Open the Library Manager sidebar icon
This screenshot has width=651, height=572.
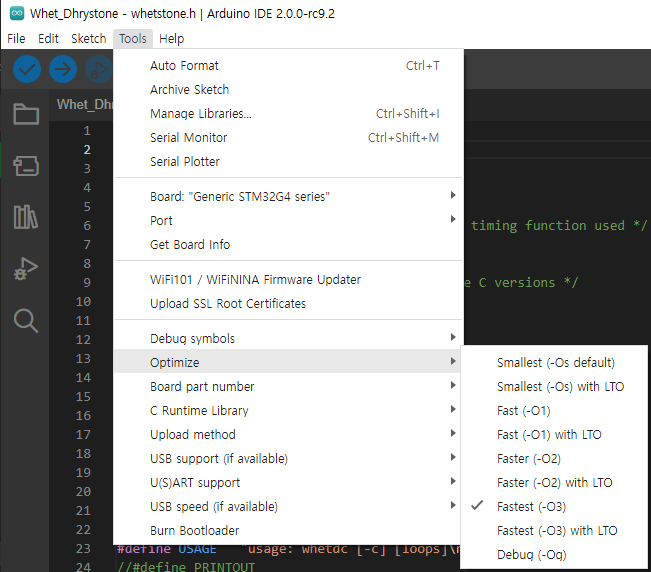click(x=26, y=217)
